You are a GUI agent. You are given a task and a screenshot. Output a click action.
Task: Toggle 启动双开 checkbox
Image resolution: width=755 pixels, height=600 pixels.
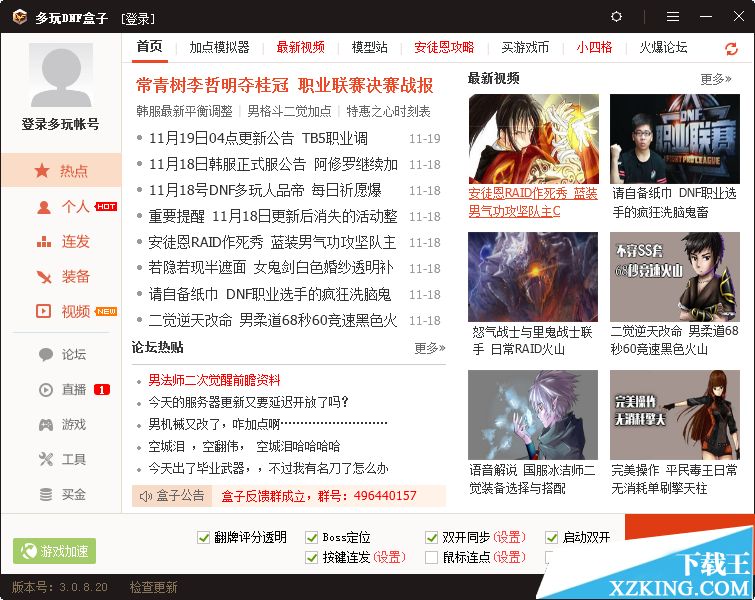pyautogui.click(x=551, y=537)
